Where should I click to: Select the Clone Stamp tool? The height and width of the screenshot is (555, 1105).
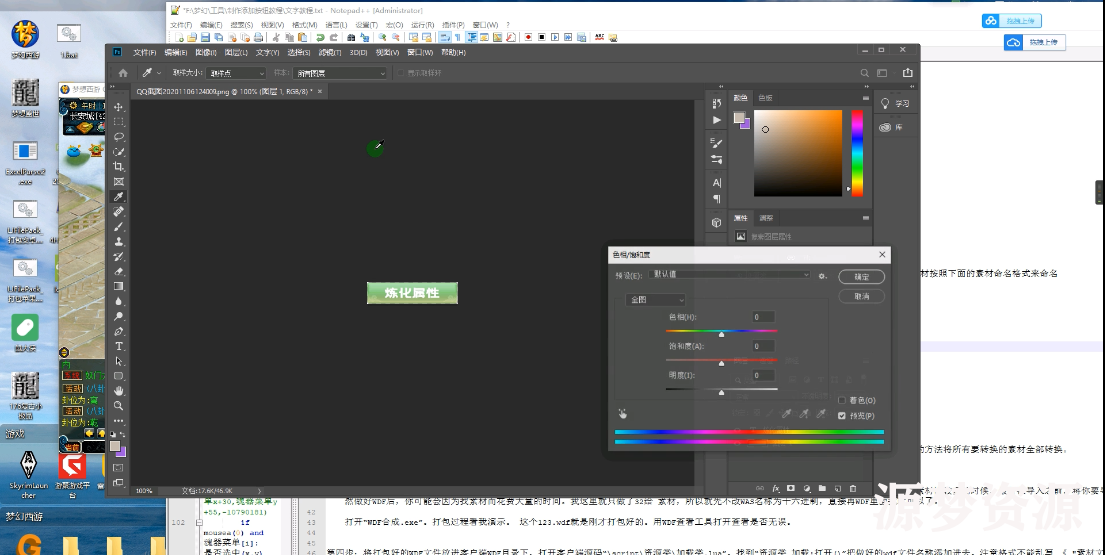point(118,242)
